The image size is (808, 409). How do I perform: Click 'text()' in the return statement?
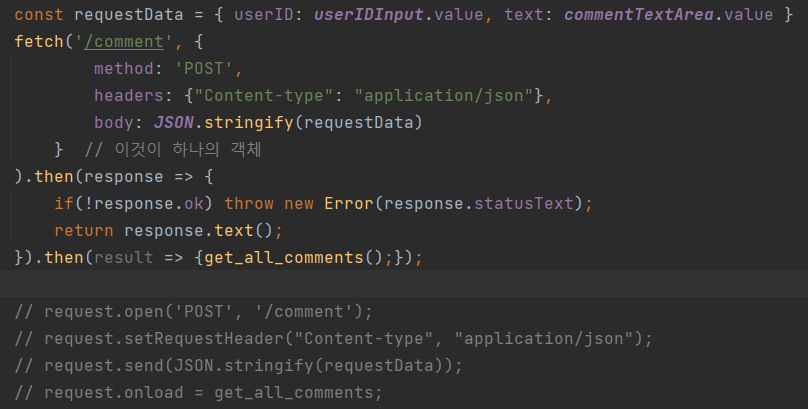(244, 230)
